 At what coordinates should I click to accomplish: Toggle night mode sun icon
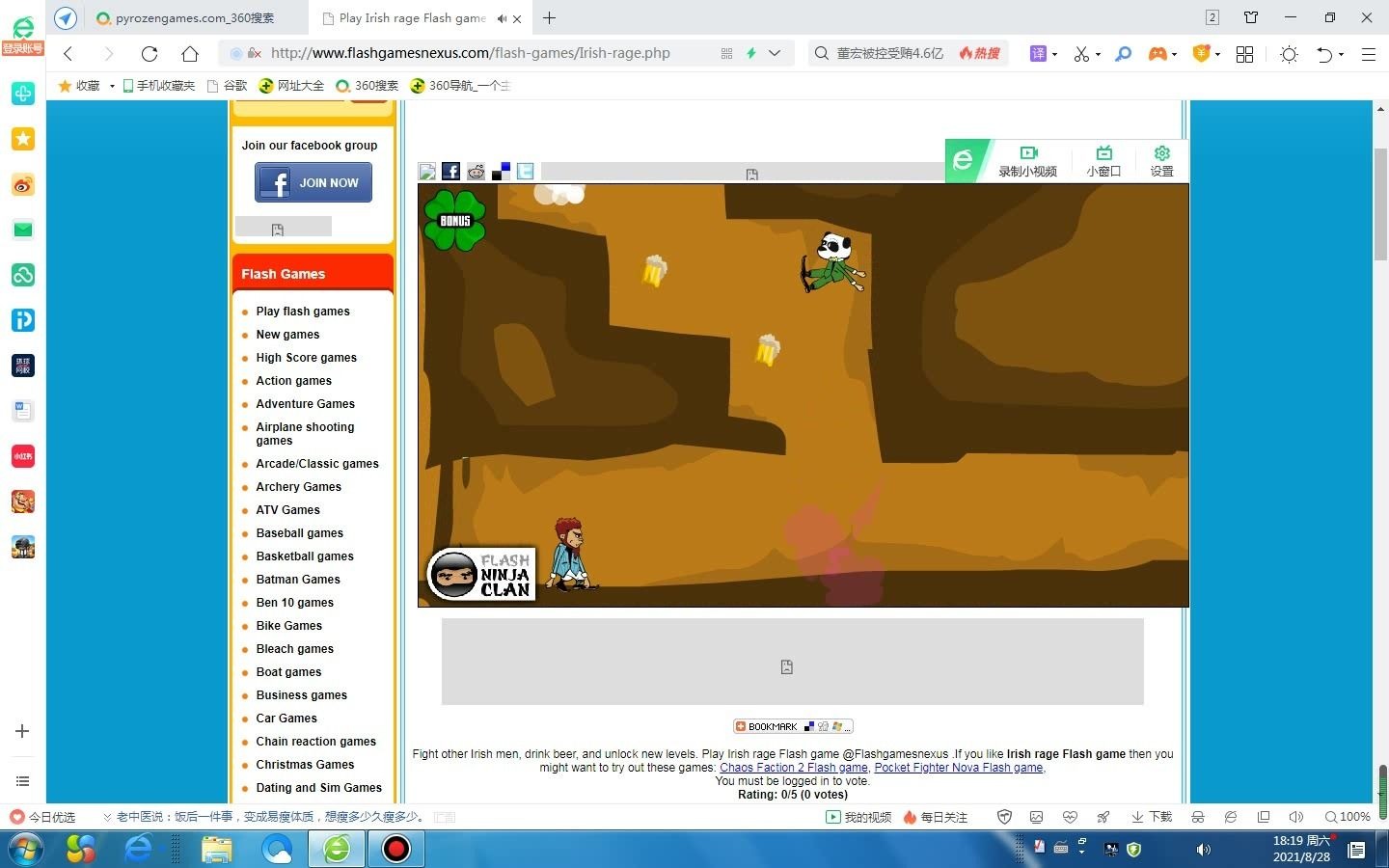pyautogui.click(x=1289, y=54)
